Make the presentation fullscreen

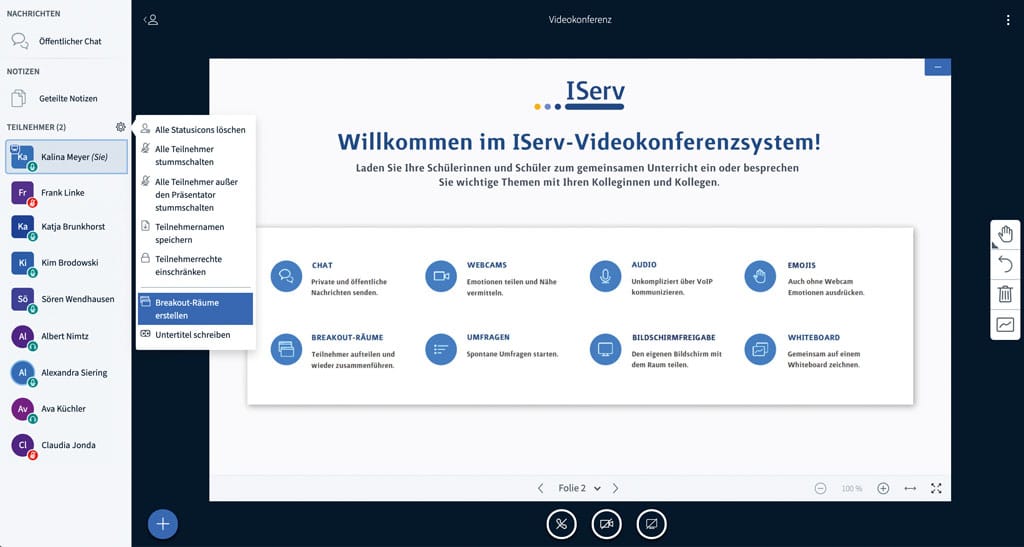936,488
